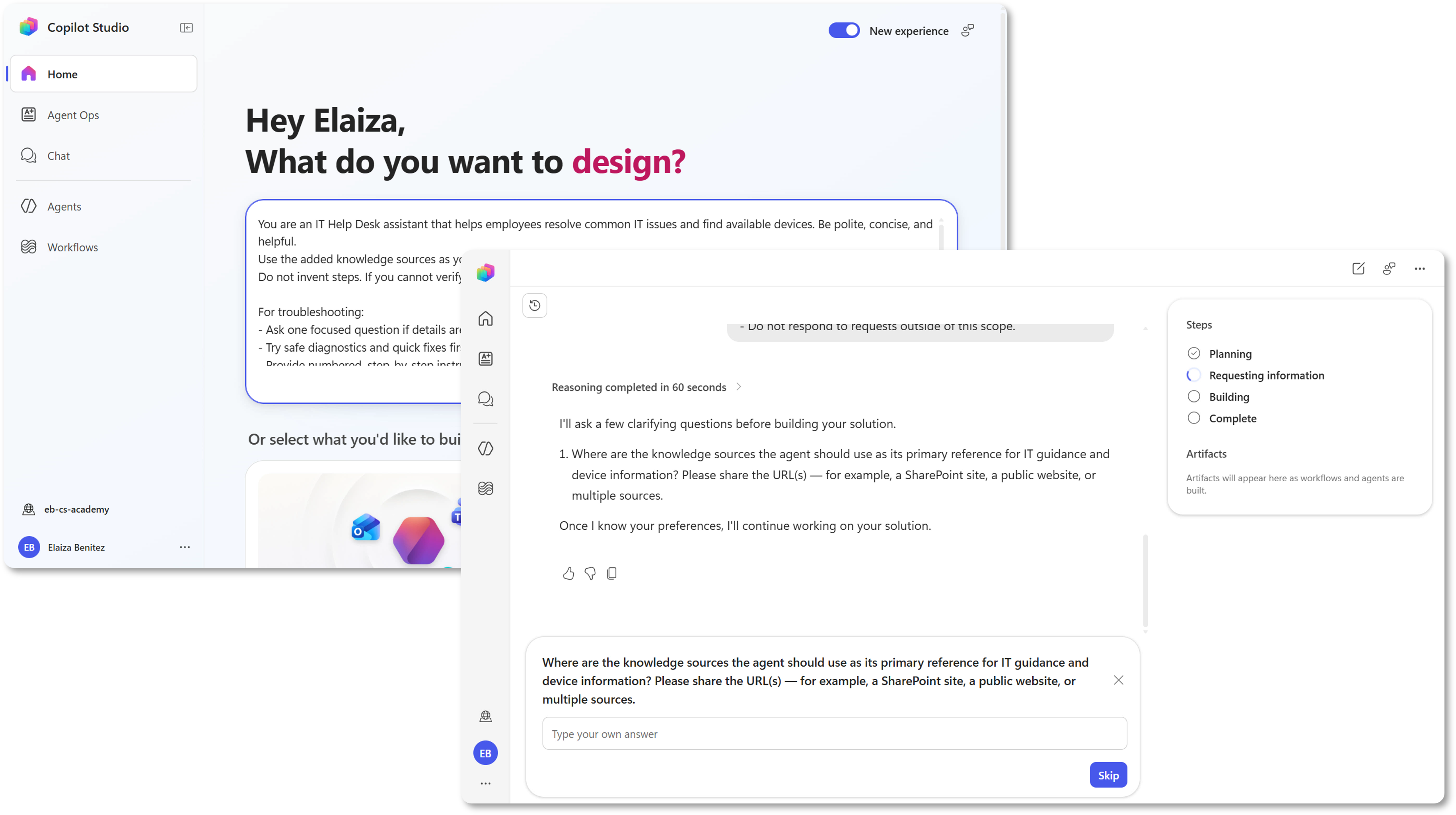Click the EB avatar beside Elaiza Benitez
The image size is (1456, 815).
29,547
